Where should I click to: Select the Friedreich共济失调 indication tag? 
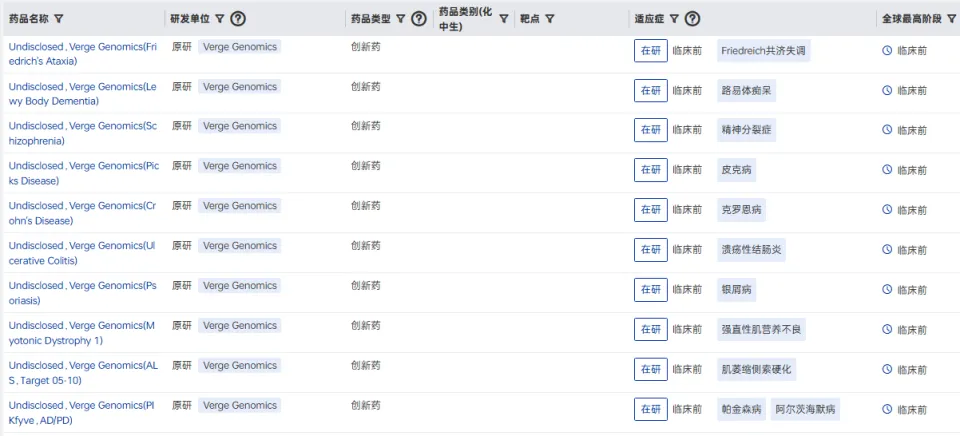click(x=763, y=51)
